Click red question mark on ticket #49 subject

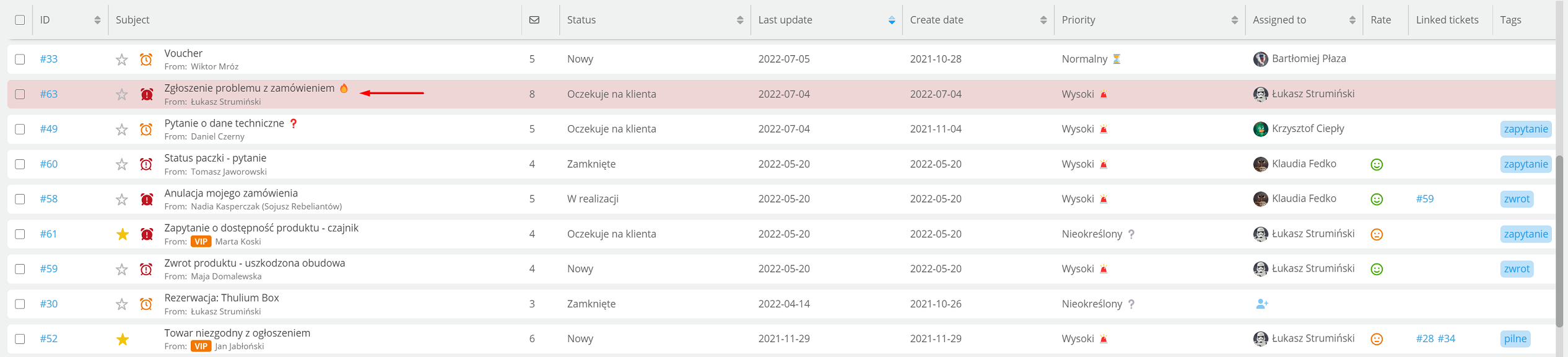pyautogui.click(x=294, y=123)
